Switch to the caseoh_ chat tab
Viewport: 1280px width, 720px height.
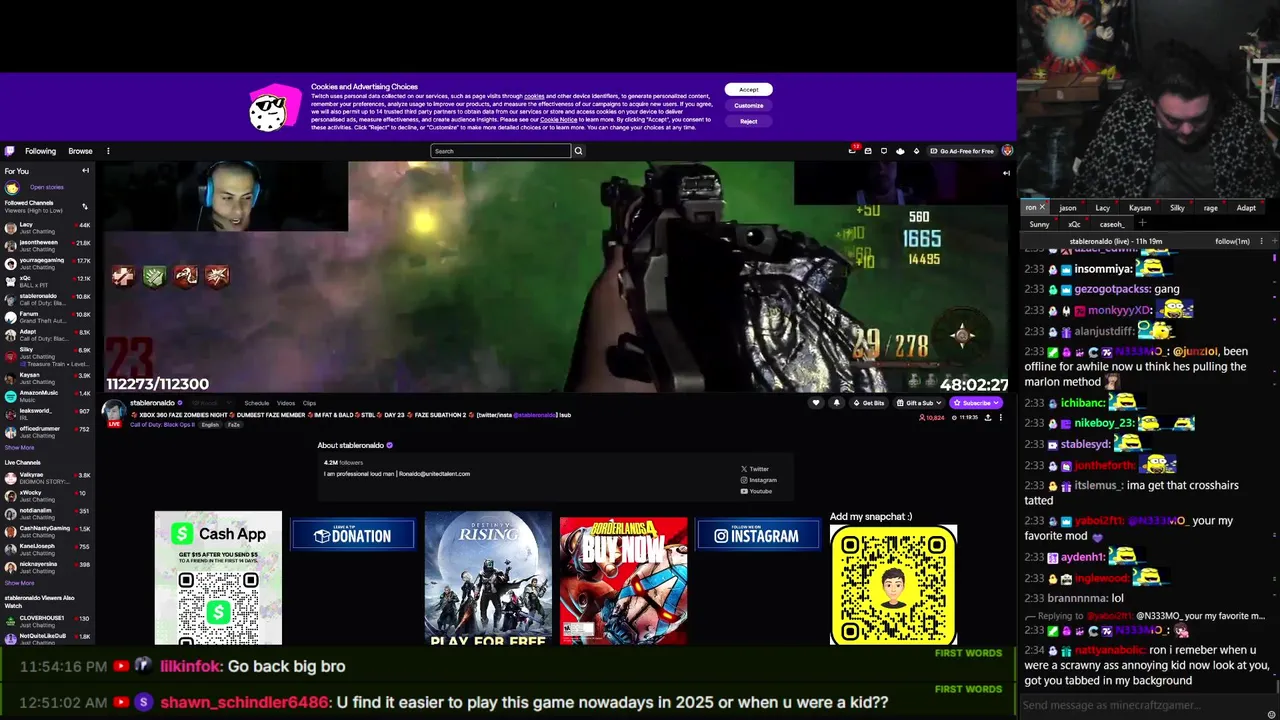1112,224
